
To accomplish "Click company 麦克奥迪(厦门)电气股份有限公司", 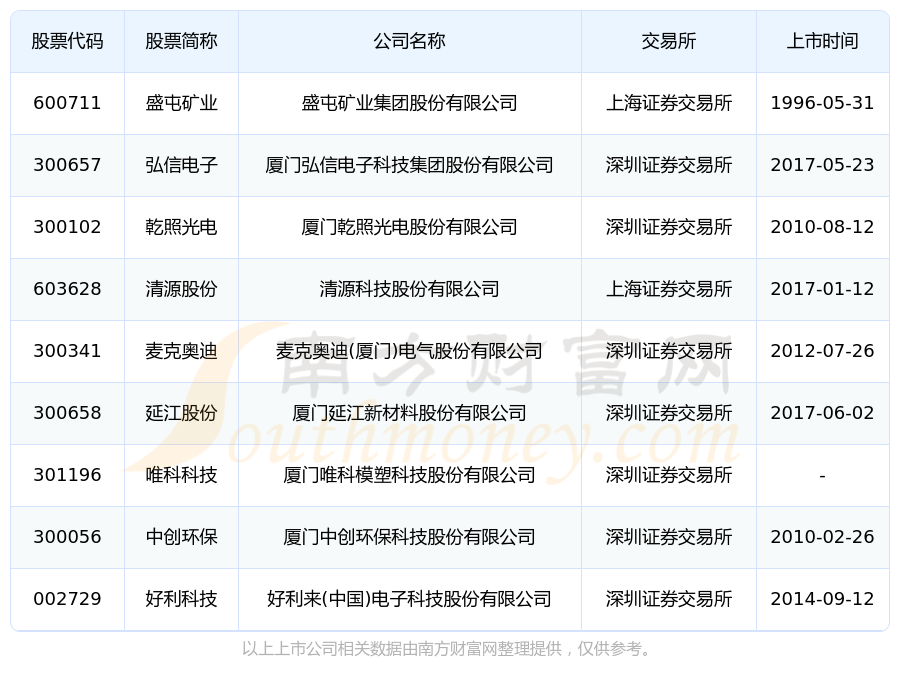I will (410, 351).
